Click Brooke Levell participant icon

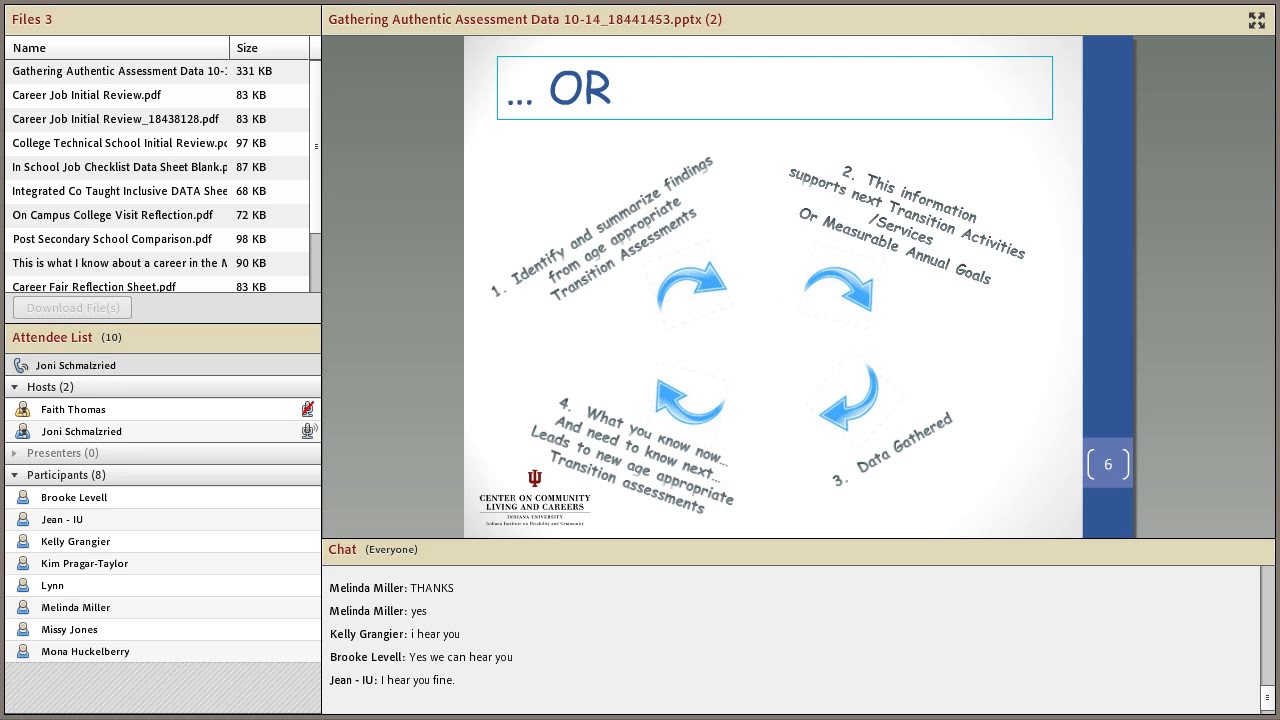(x=23, y=497)
